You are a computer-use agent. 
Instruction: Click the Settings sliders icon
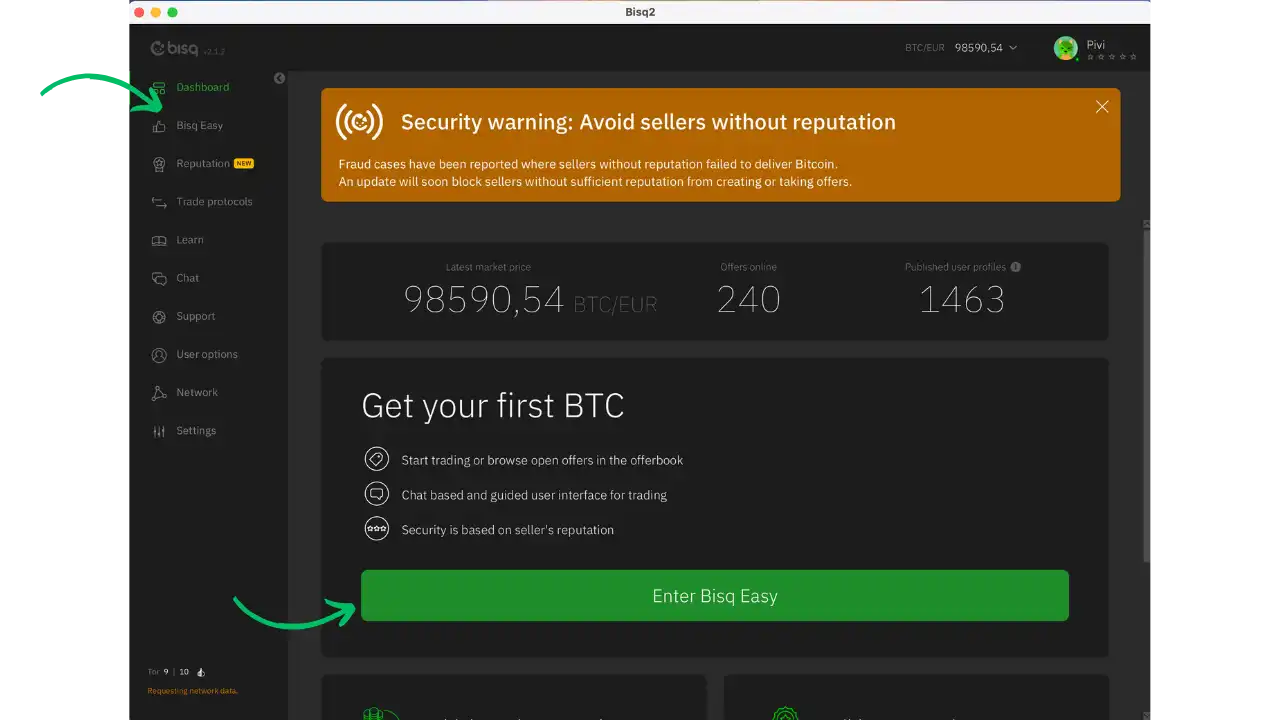[159, 431]
